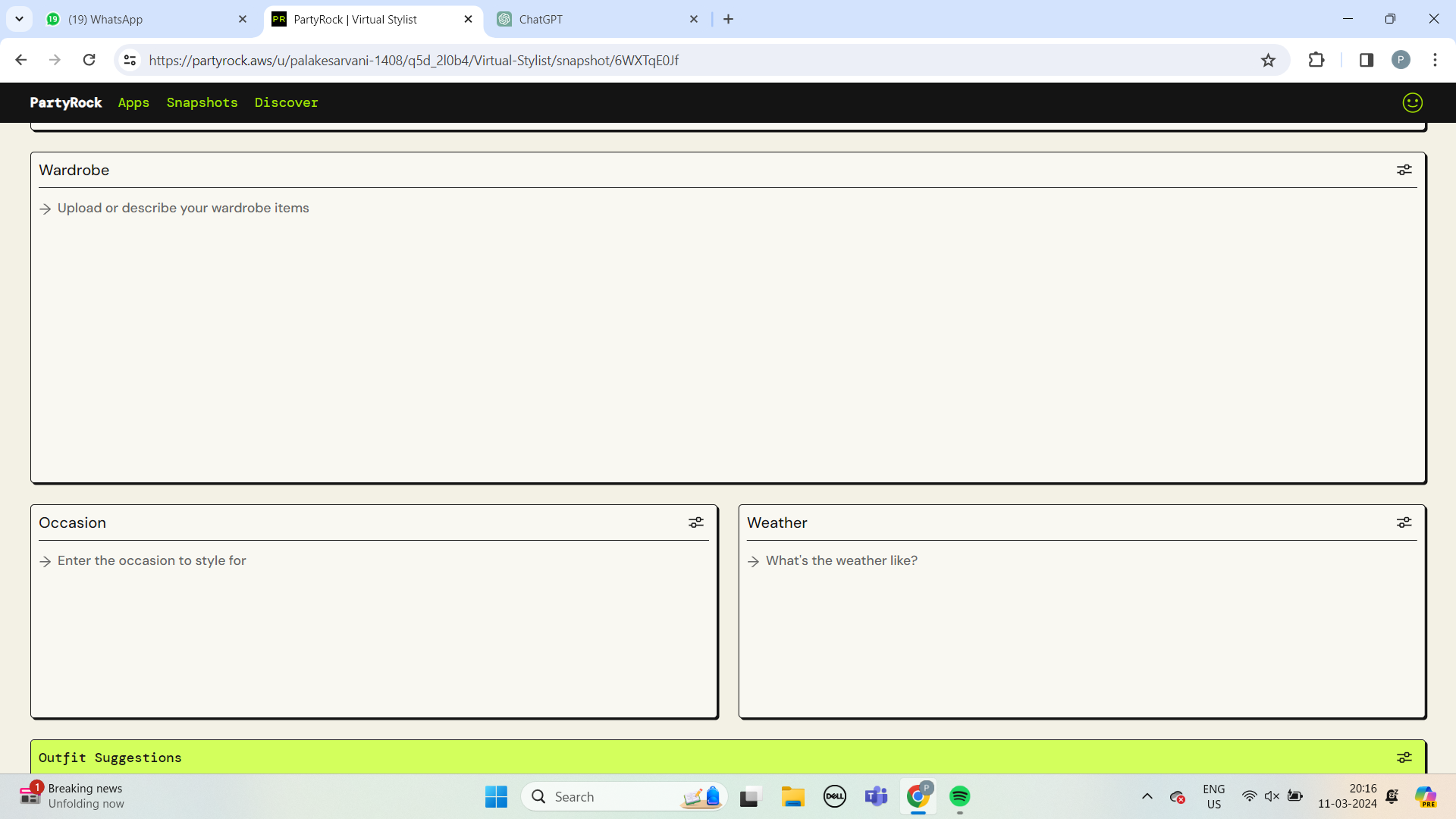
Task: Open Breaking news widget on taskbar
Action: point(72,796)
